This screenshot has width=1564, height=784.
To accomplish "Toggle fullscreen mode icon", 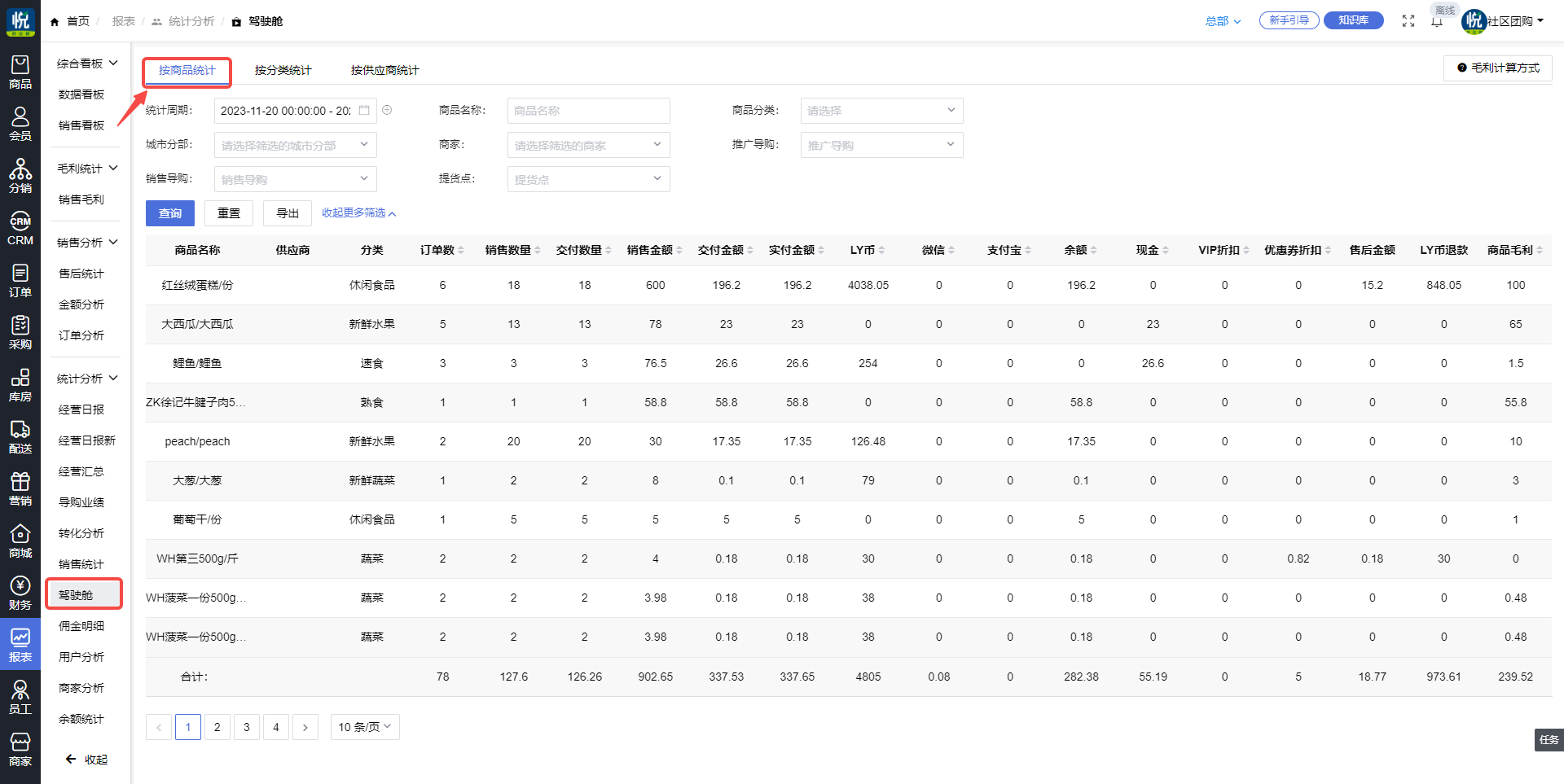I will click(x=1408, y=21).
